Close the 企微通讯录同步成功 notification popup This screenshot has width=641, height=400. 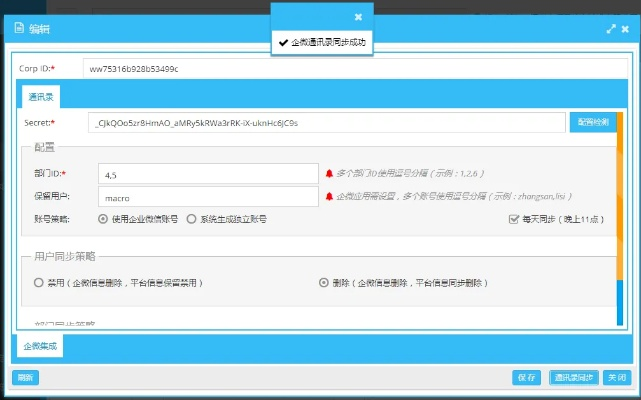358,17
